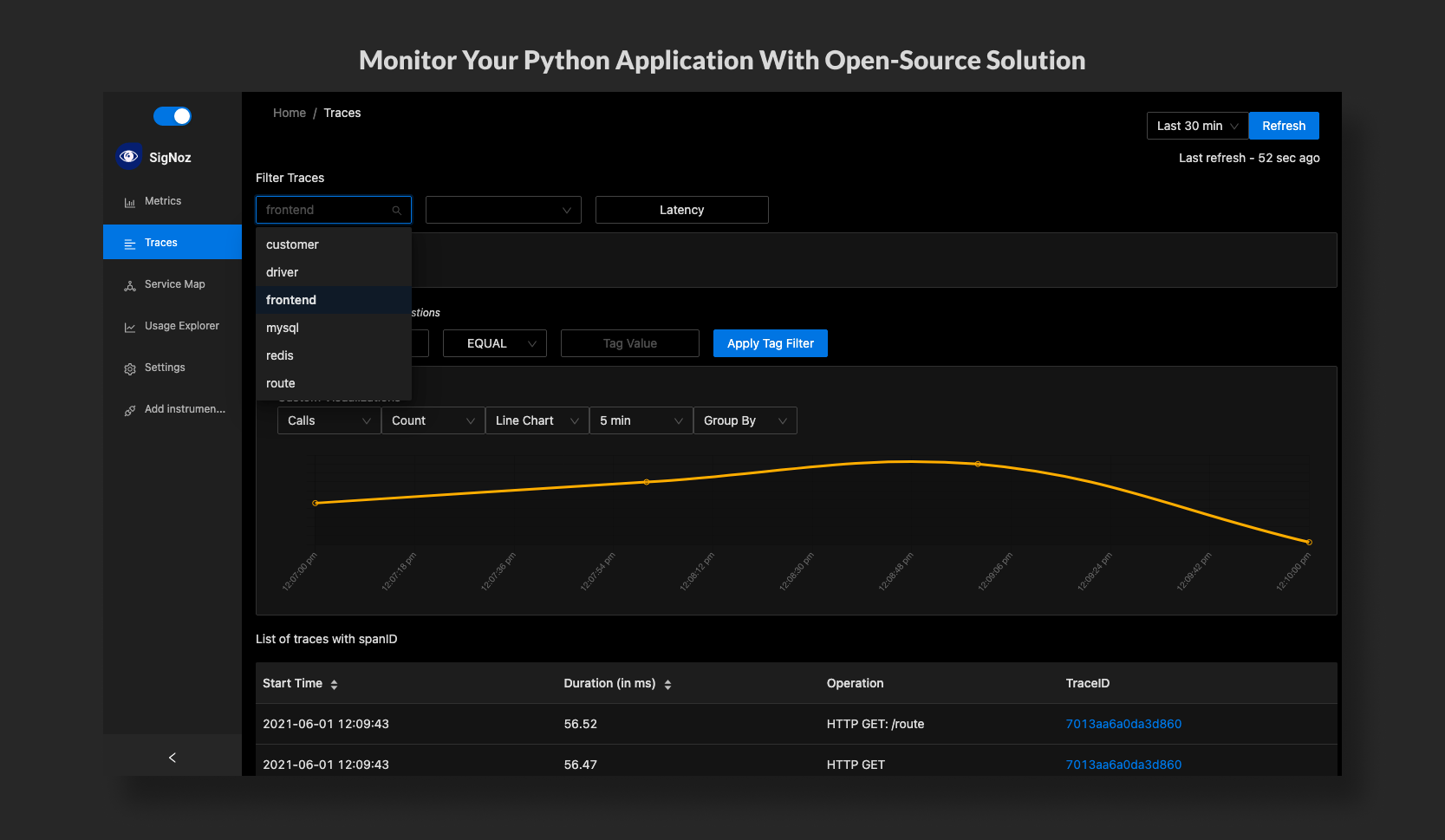The height and width of the screenshot is (840, 1445).
Task: Open Metrics via its bar chart icon
Action: (130, 202)
